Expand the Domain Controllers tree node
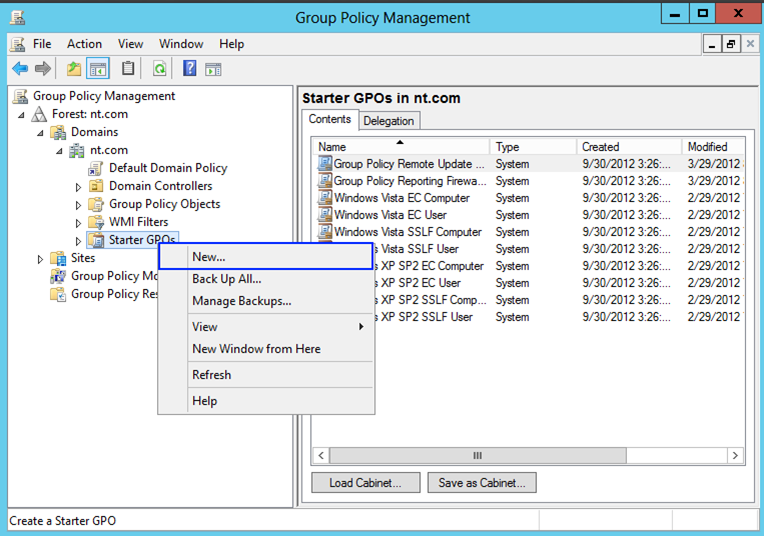 tap(78, 187)
